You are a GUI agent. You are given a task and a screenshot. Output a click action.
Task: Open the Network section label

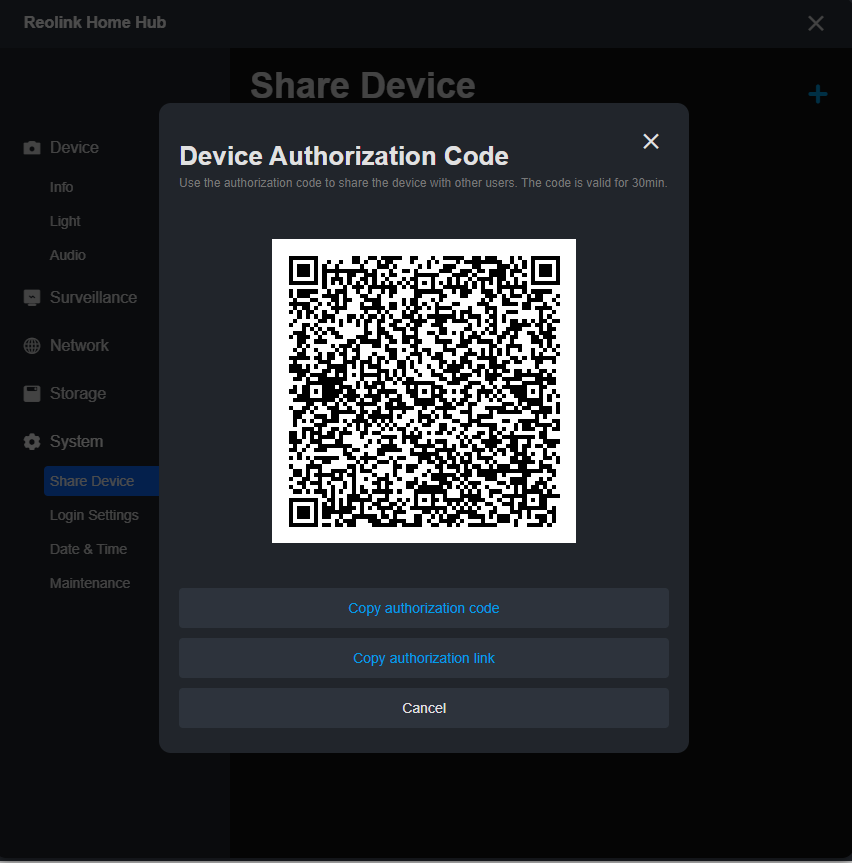point(79,346)
